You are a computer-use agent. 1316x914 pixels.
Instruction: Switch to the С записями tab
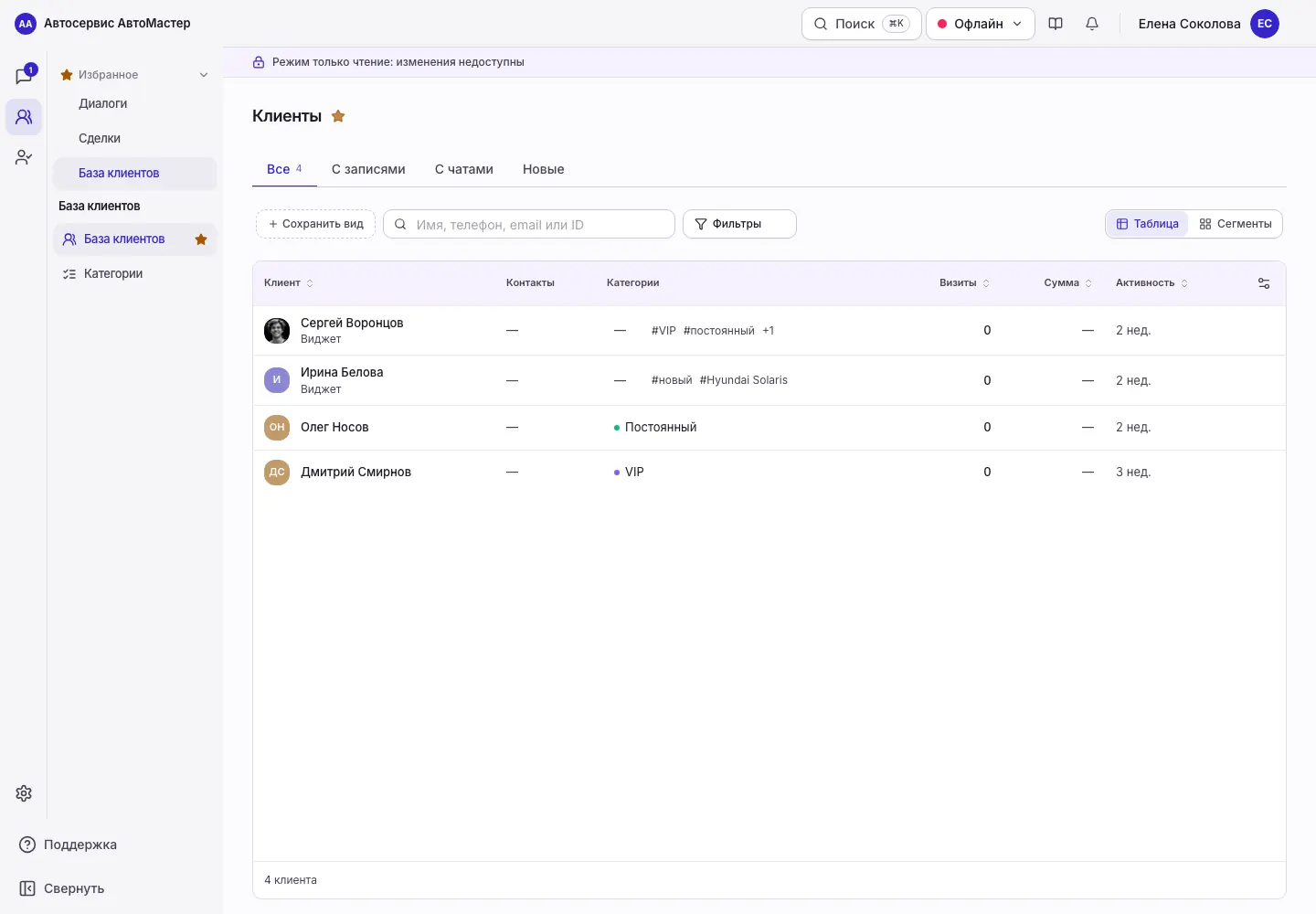click(368, 169)
